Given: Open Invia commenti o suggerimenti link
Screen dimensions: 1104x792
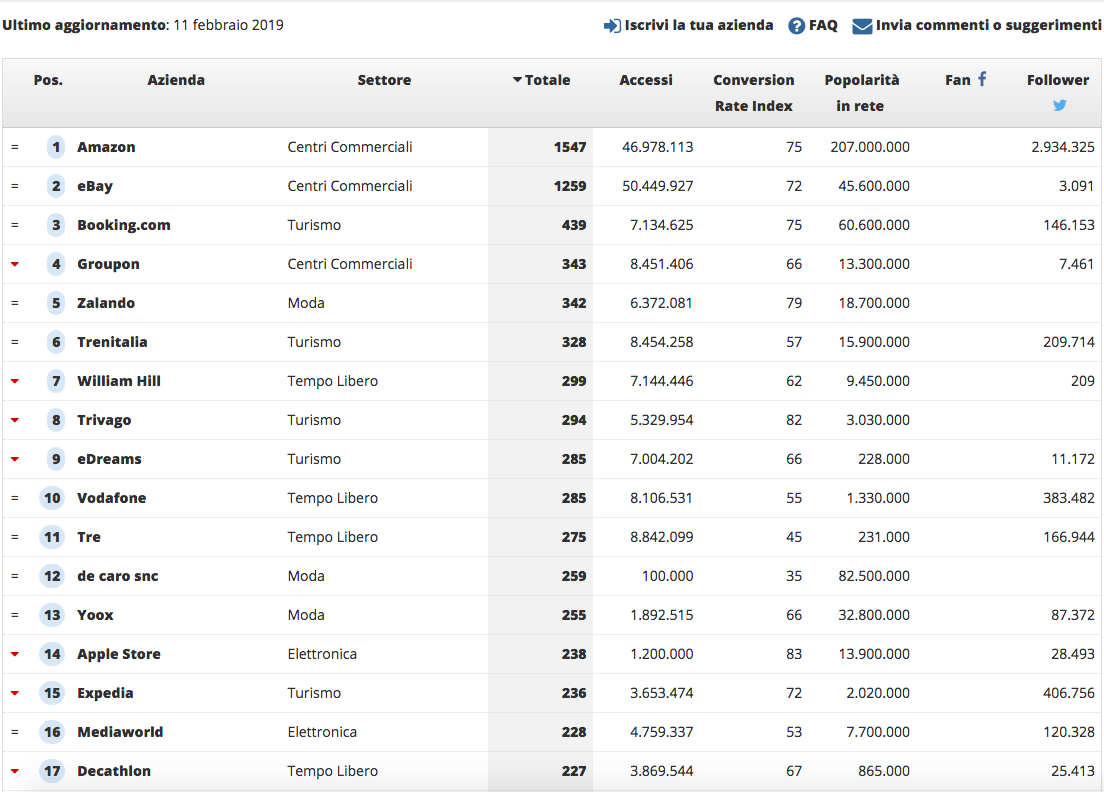Looking at the screenshot, I should click(988, 25).
